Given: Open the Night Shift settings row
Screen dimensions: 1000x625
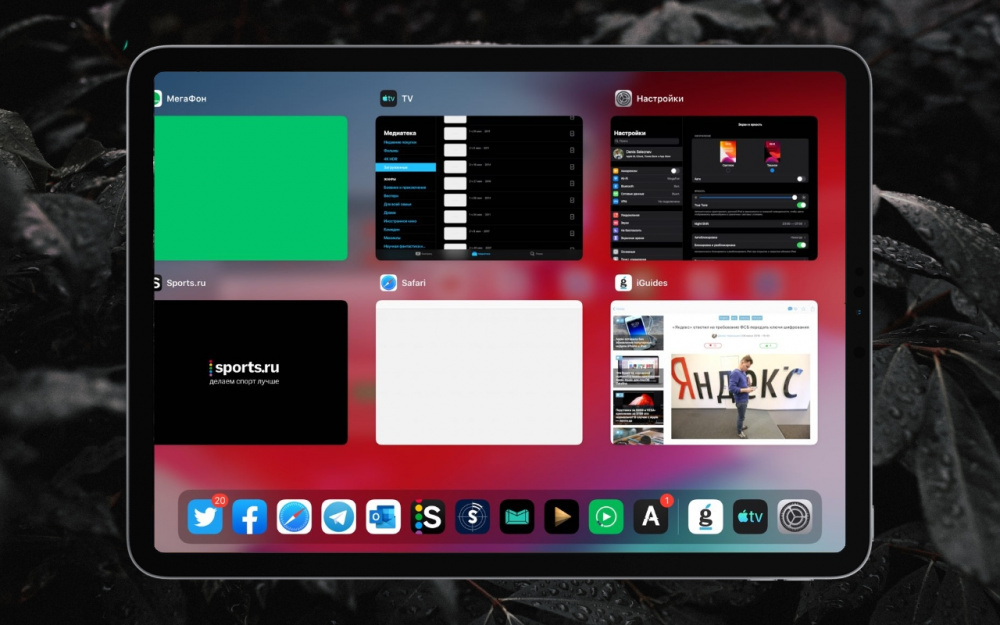Looking at the screenshot, I should [x=750, y=224].
